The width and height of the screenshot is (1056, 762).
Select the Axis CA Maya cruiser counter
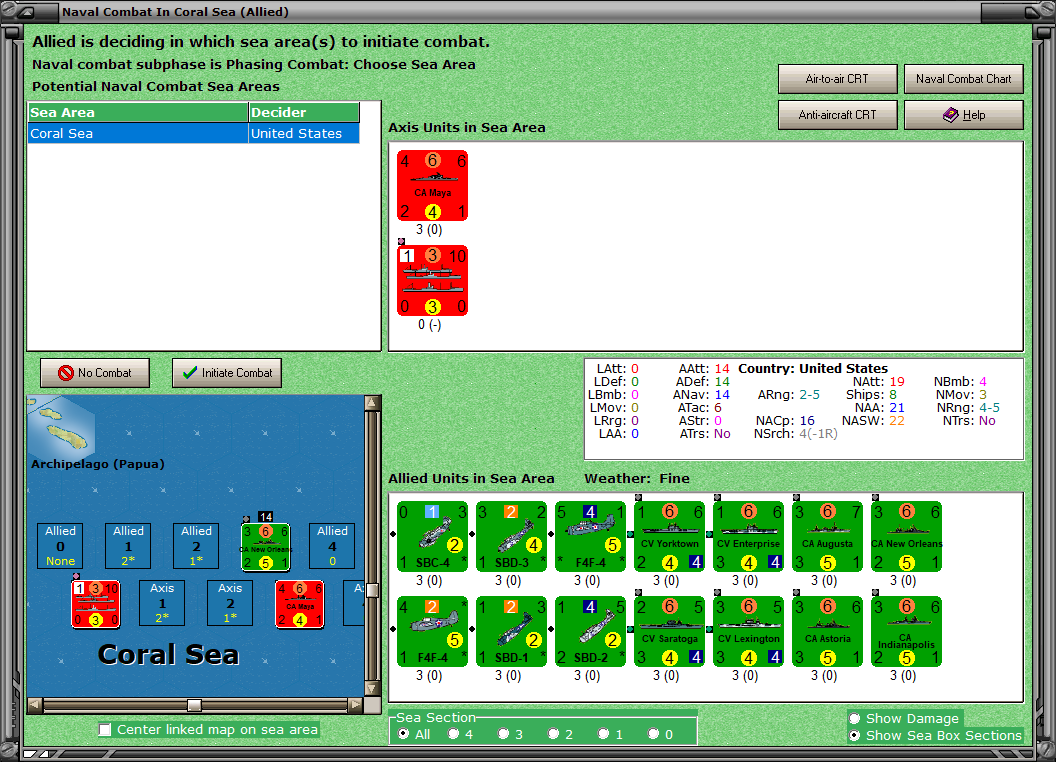click(x=432, y=185)
